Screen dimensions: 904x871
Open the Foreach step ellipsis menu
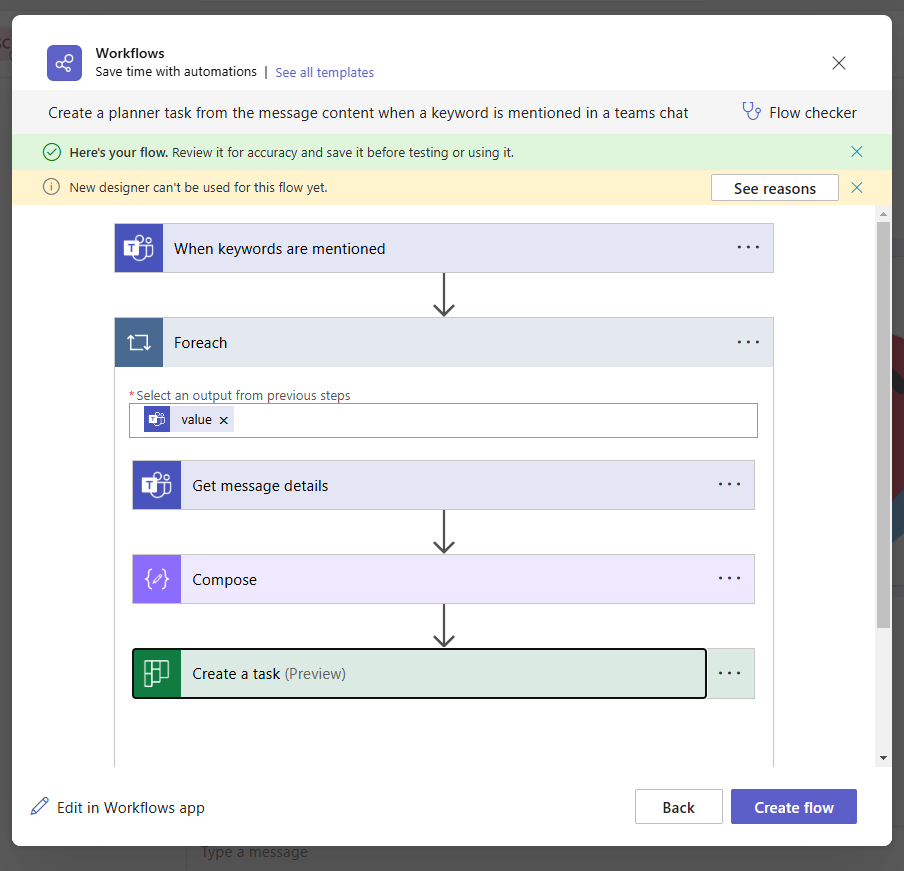coord(748,342)
